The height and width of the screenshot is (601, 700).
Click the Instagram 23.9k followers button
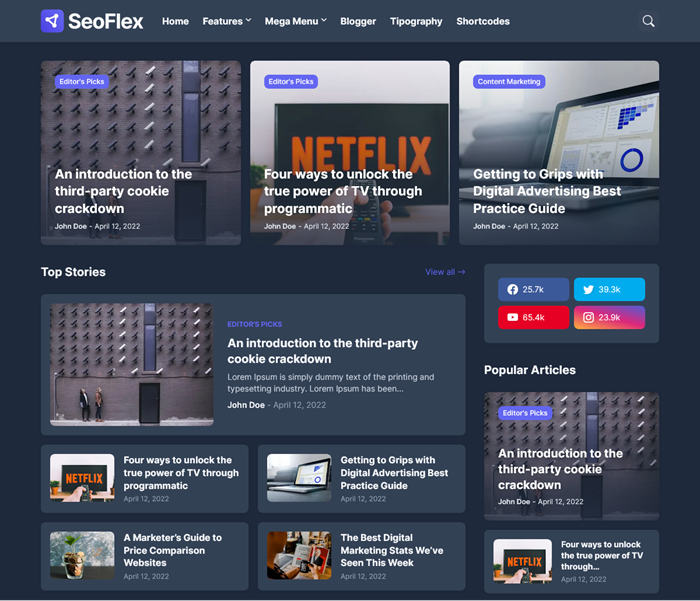[609, 317]
